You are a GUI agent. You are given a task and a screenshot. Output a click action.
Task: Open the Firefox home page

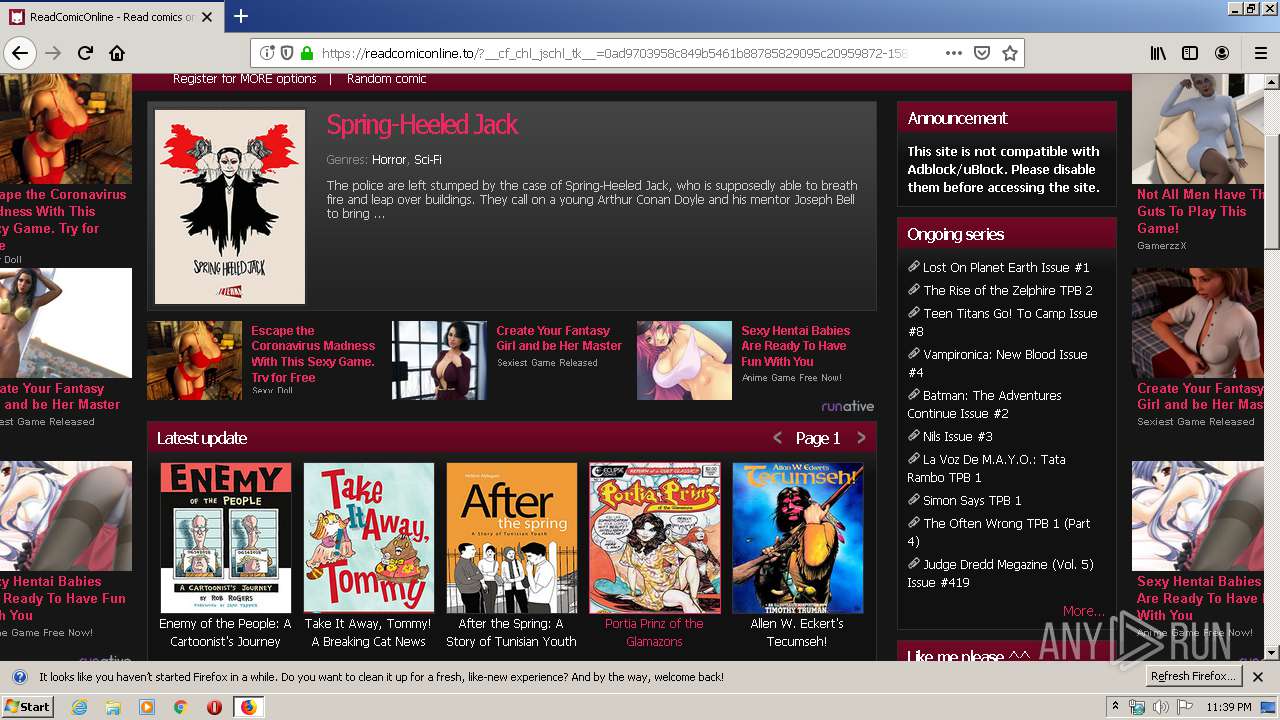pos(117,53)
